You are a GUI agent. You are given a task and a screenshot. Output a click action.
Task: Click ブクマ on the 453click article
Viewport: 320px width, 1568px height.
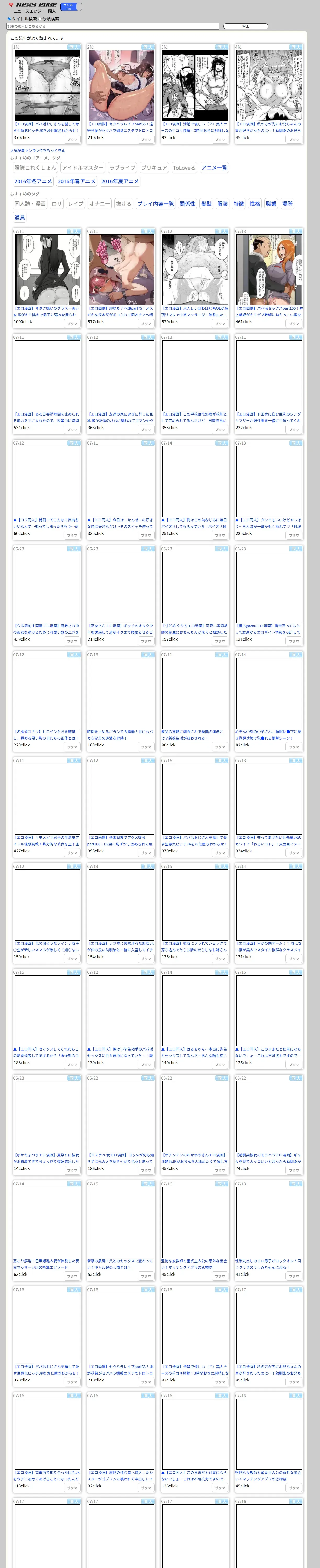tap(220, 1171)
